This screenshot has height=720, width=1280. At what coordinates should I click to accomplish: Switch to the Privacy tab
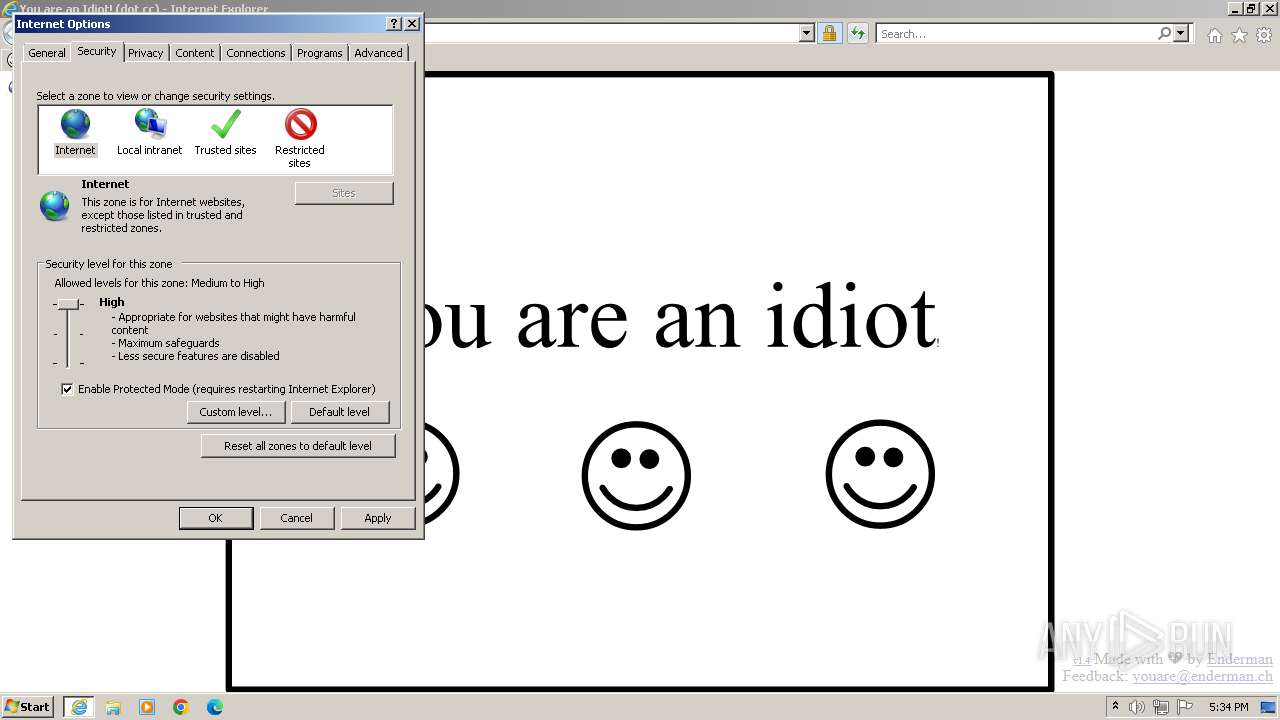(146, 53)
